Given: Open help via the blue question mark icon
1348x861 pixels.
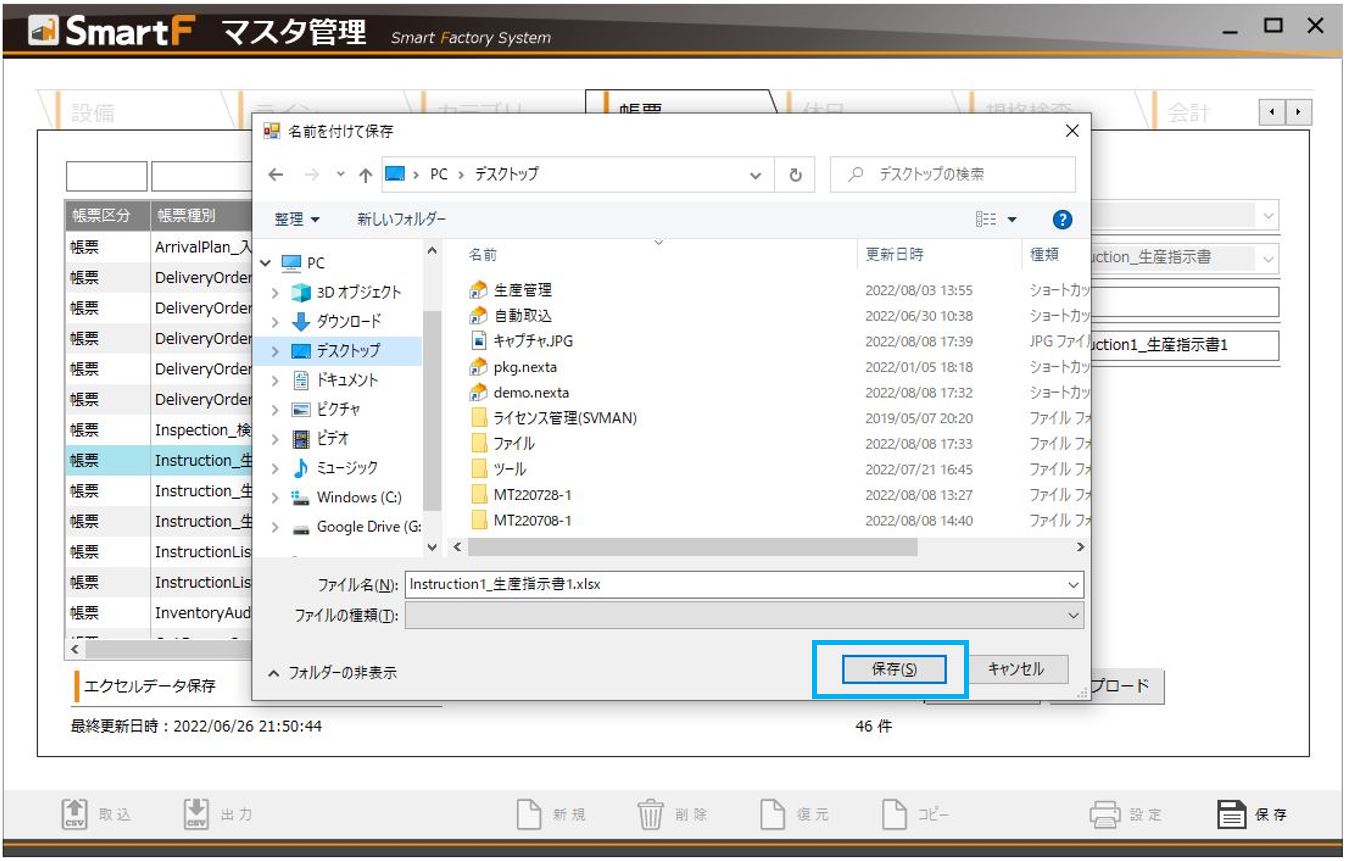Looking at the screenshot, I should click(1062, 219).
